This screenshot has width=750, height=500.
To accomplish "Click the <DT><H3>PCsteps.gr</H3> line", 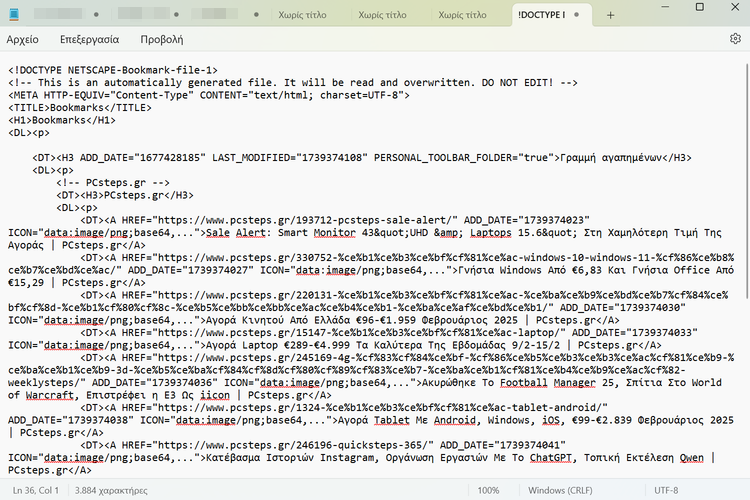I will tap(125, 195).
